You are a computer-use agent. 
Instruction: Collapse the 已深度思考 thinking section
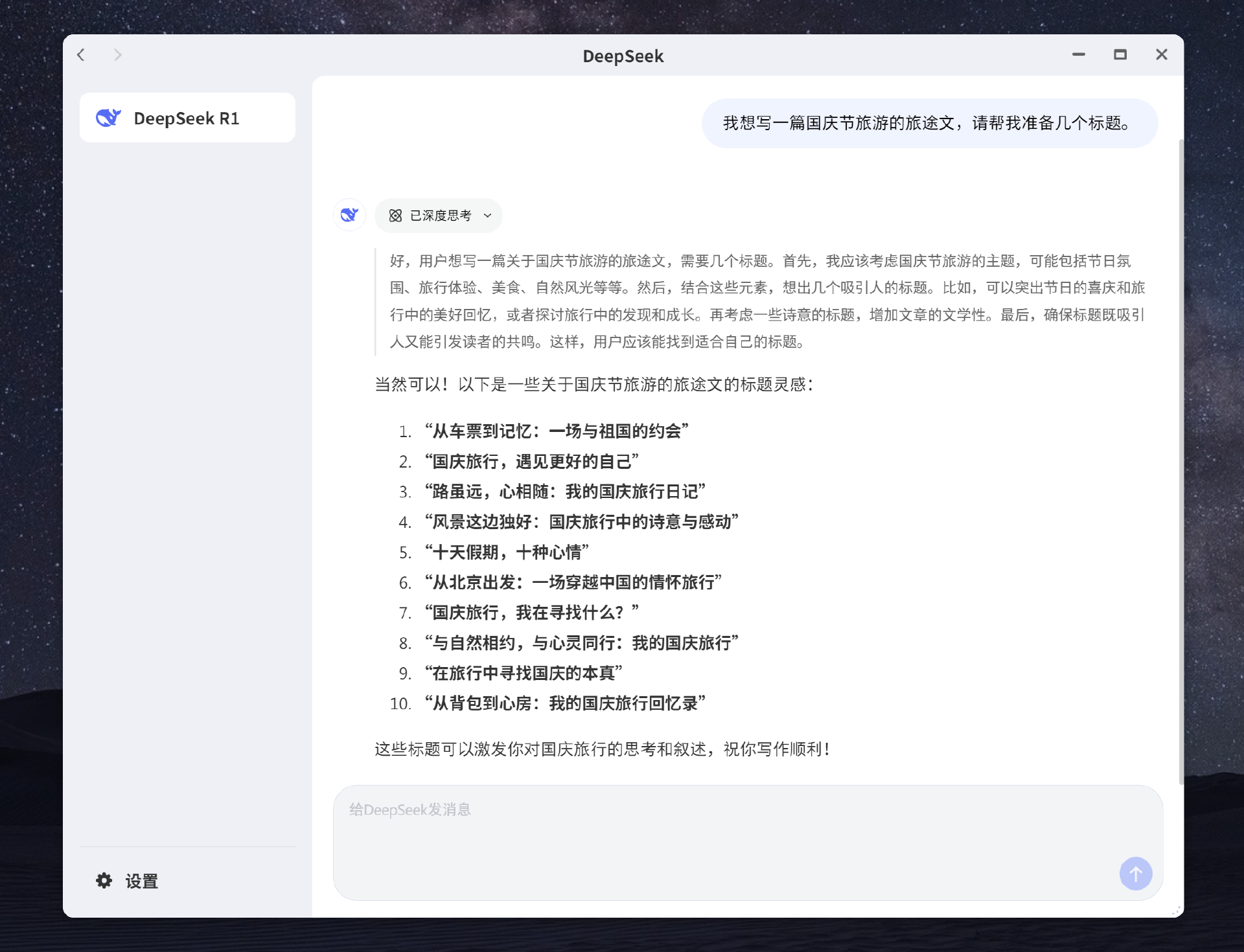coord(440,216)
